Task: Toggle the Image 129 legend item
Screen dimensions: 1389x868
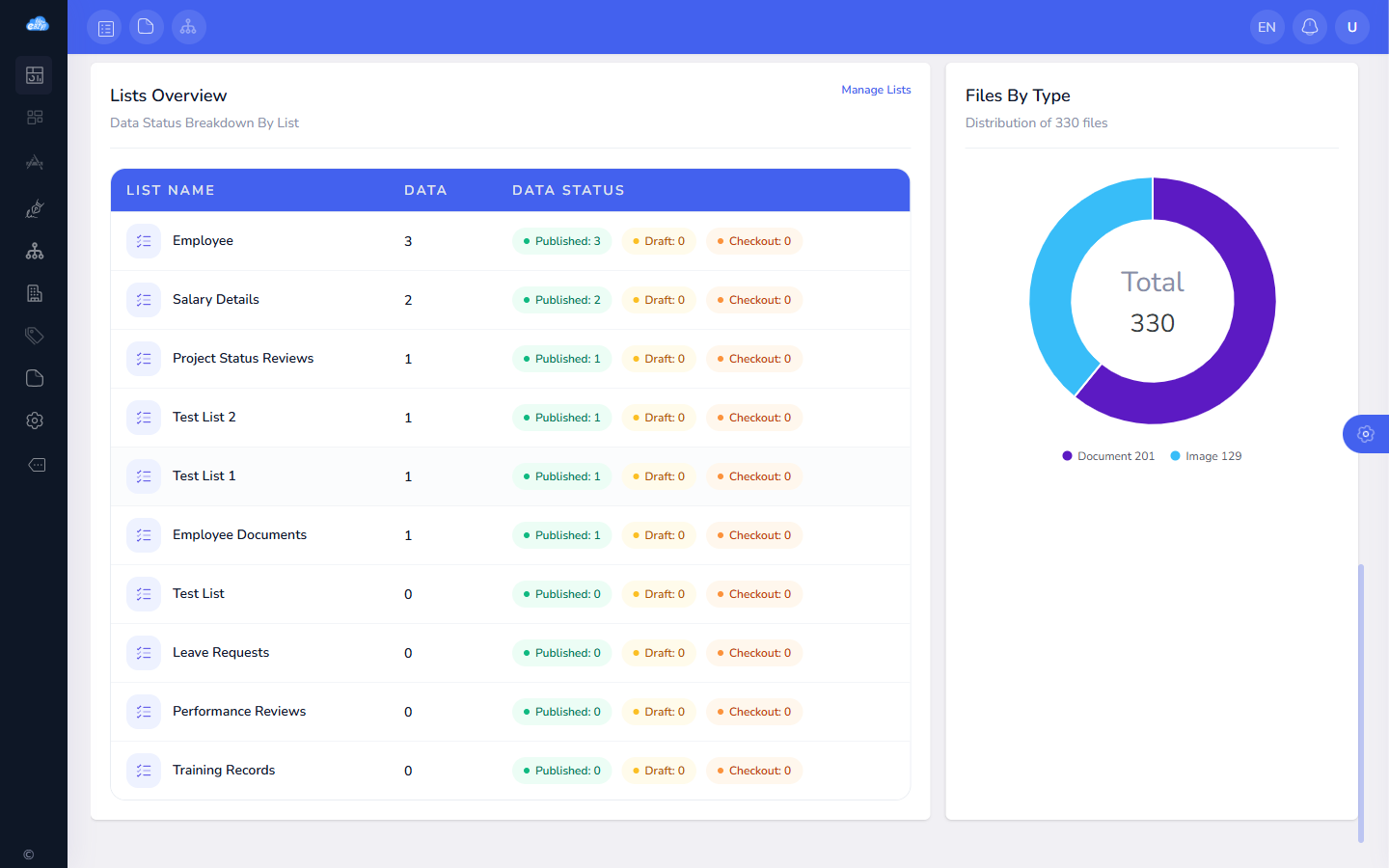Action: coord(1206,456)
